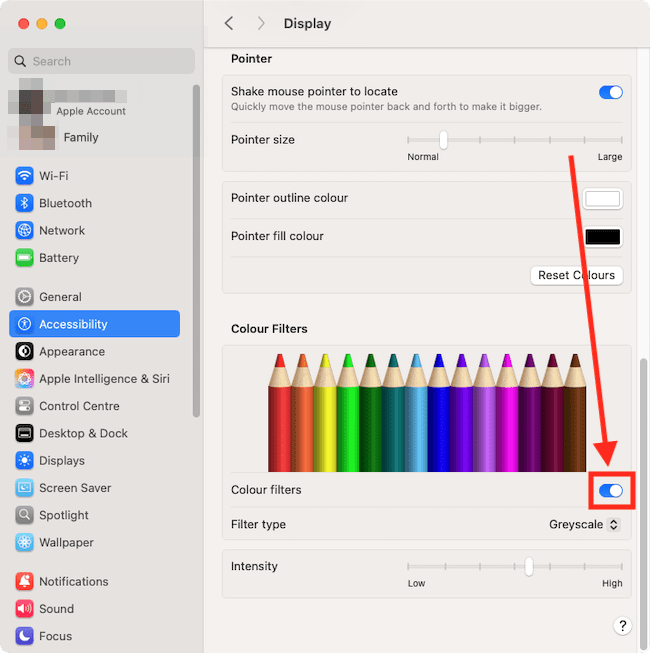Viewport: 650px width, 653px height.
Task: Open Desktop & Dock icon
Action: tap(25, 433)
